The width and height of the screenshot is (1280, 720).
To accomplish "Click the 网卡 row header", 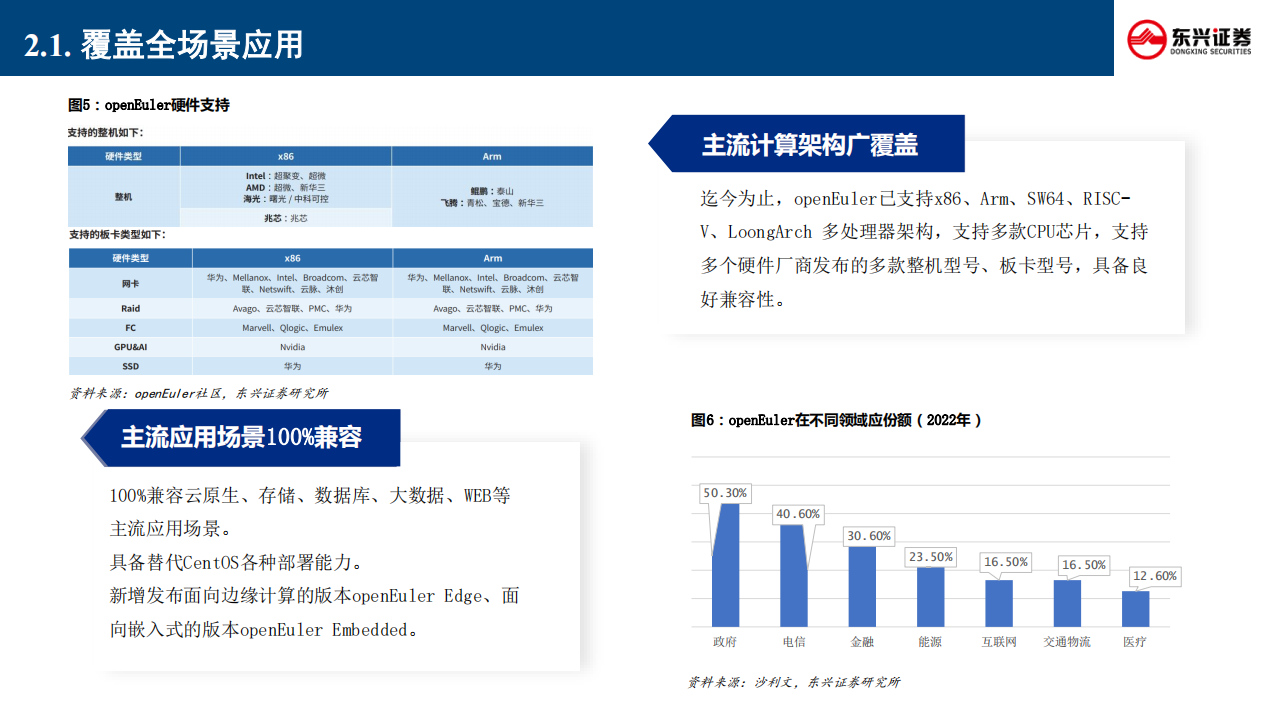I will coord(130,283).
